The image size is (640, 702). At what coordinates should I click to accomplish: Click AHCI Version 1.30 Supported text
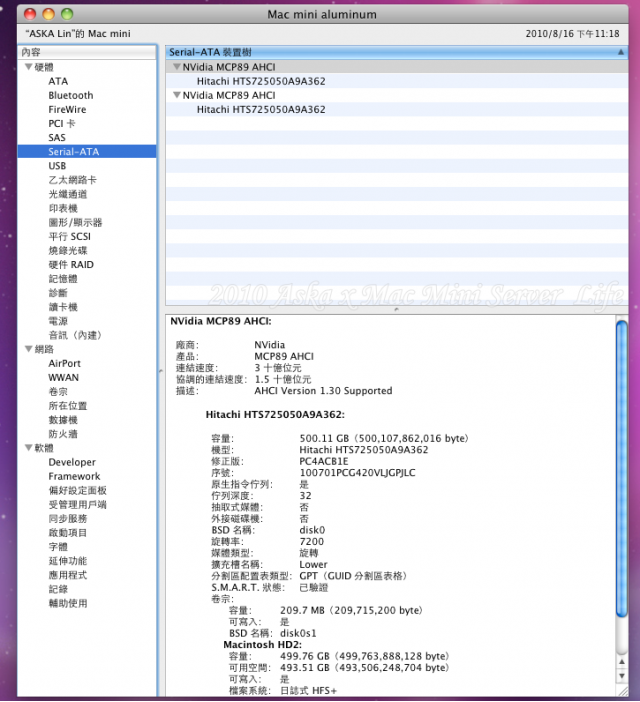(x=323, y=391)
